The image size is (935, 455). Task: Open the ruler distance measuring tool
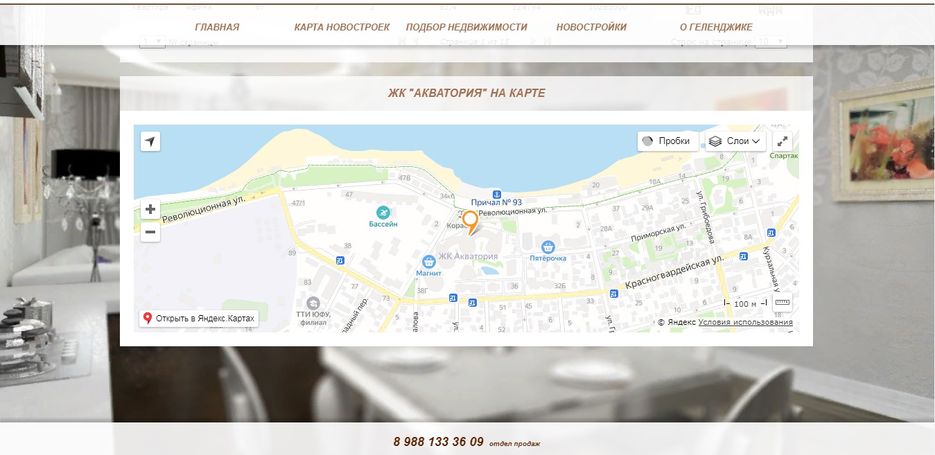click(782, 302)
